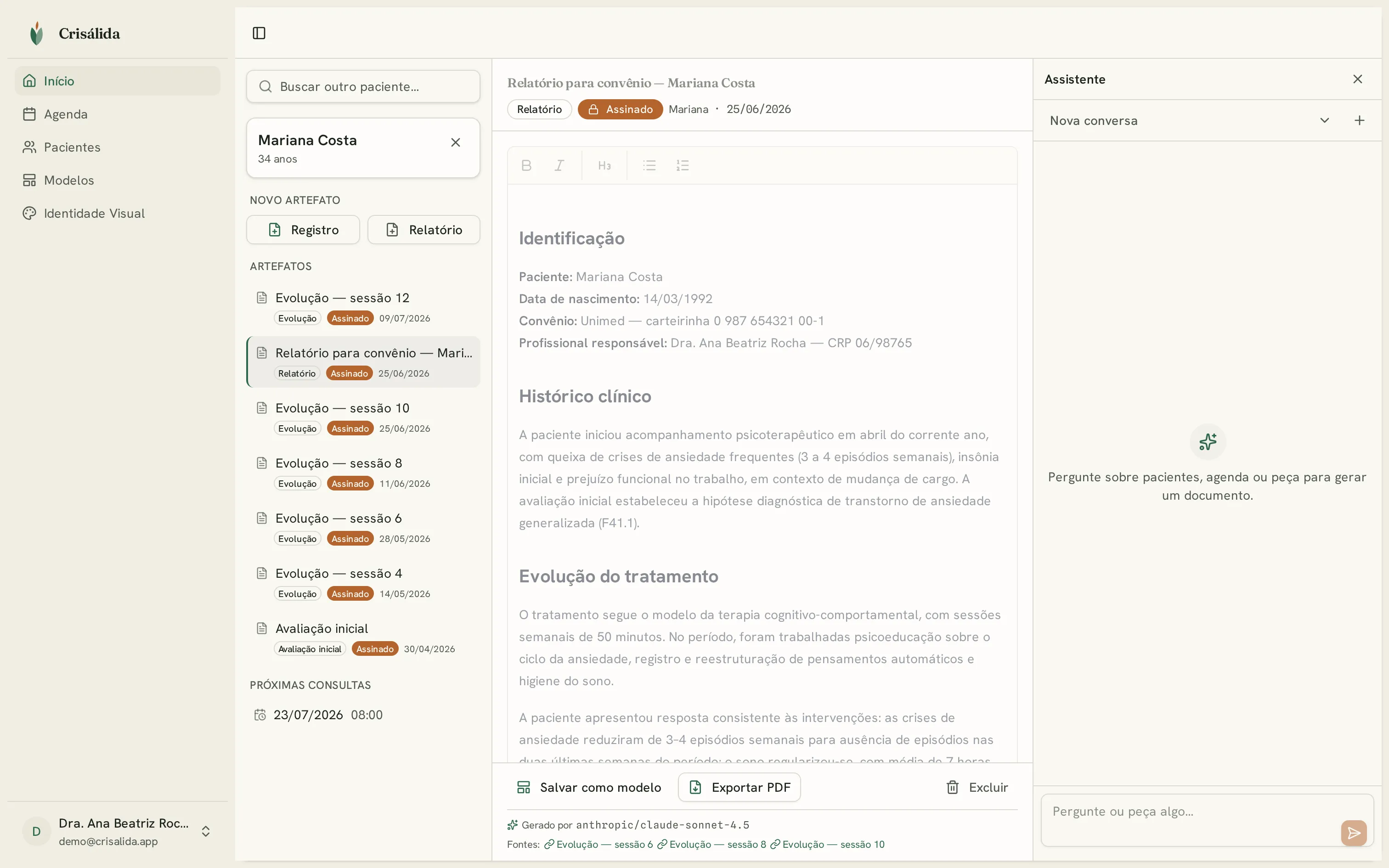
Task: Open Evolução — sessão 10 artifact
Action: (x=363, y=417)
